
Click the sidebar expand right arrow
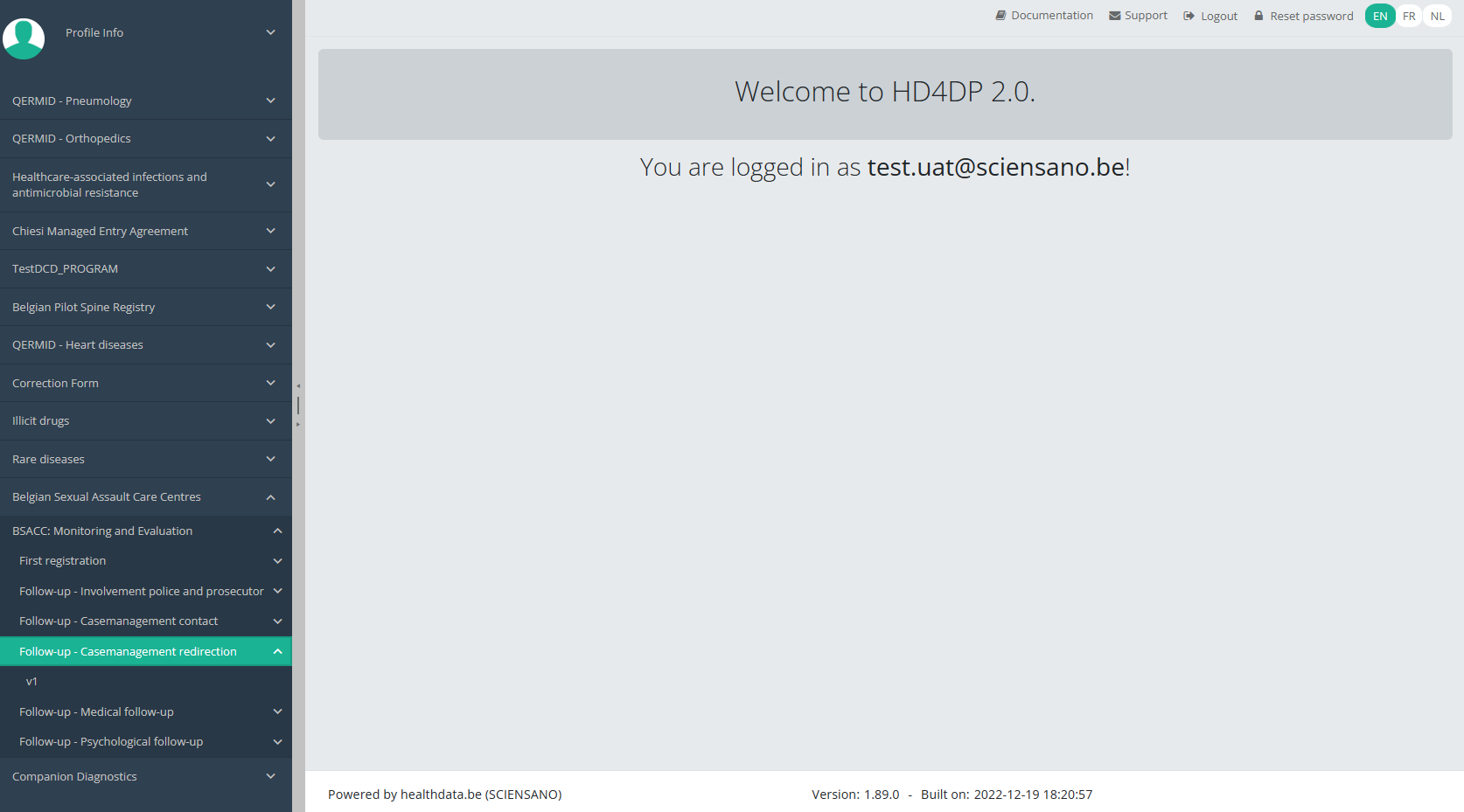[298, 425]
